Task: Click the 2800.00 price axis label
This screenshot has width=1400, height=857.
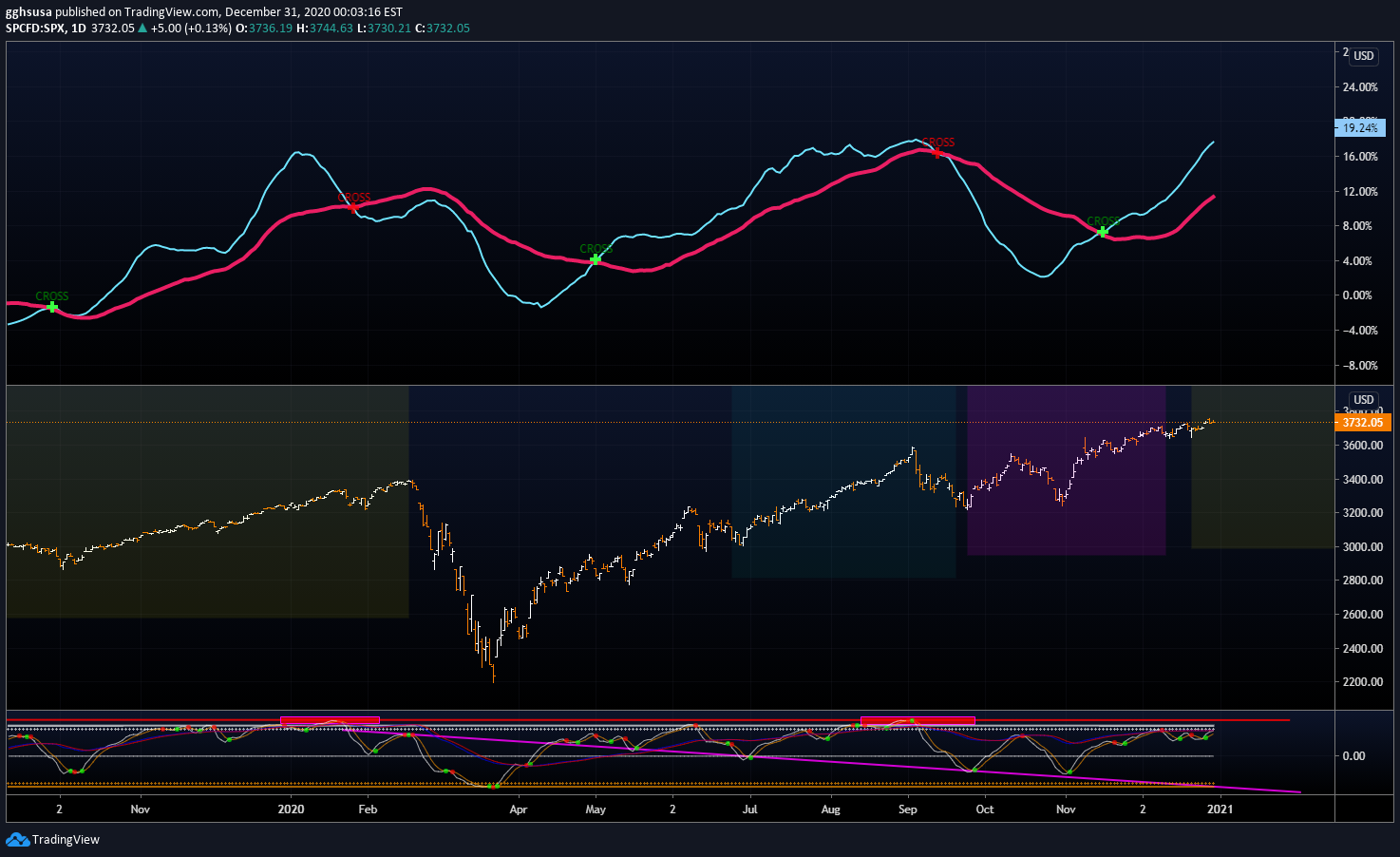Action: [1363, 580]
